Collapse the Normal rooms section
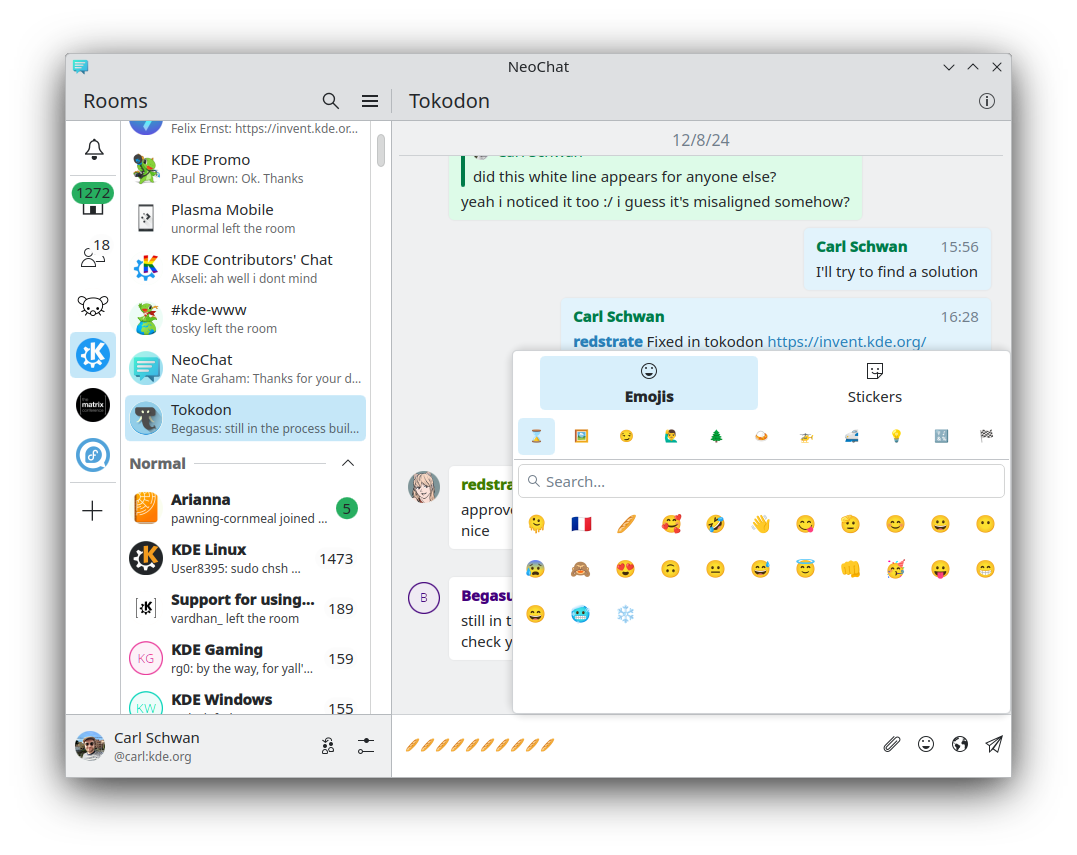The height and width of the screenshot is (855, 1077). [x=348, y=463]
